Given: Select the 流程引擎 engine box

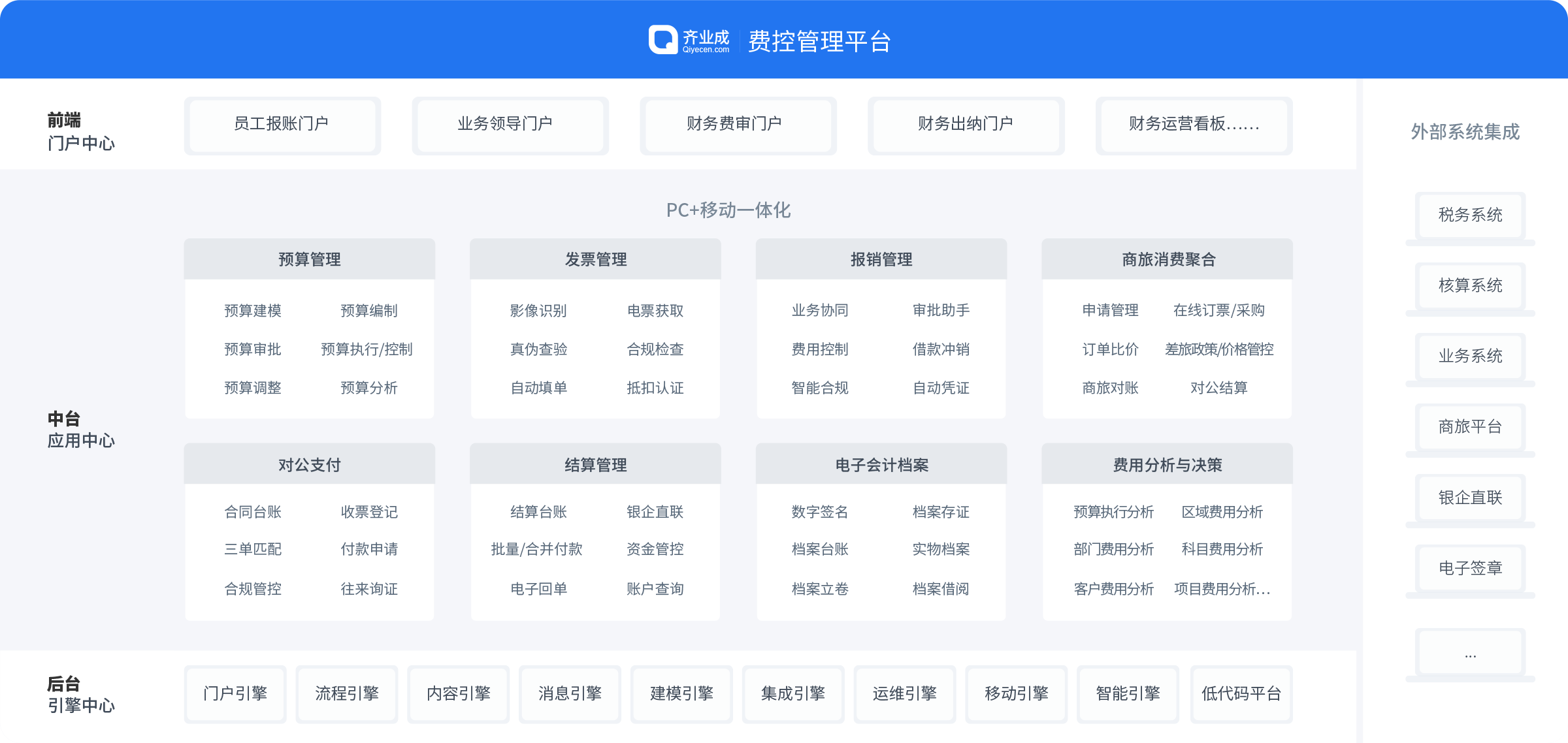Looking at the screenshot, I should click(347, 693).
